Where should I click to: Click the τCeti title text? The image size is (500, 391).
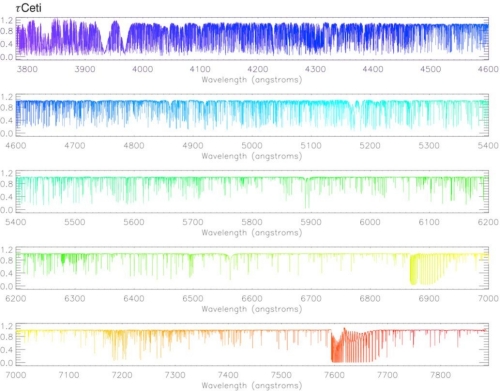point(29,8)
